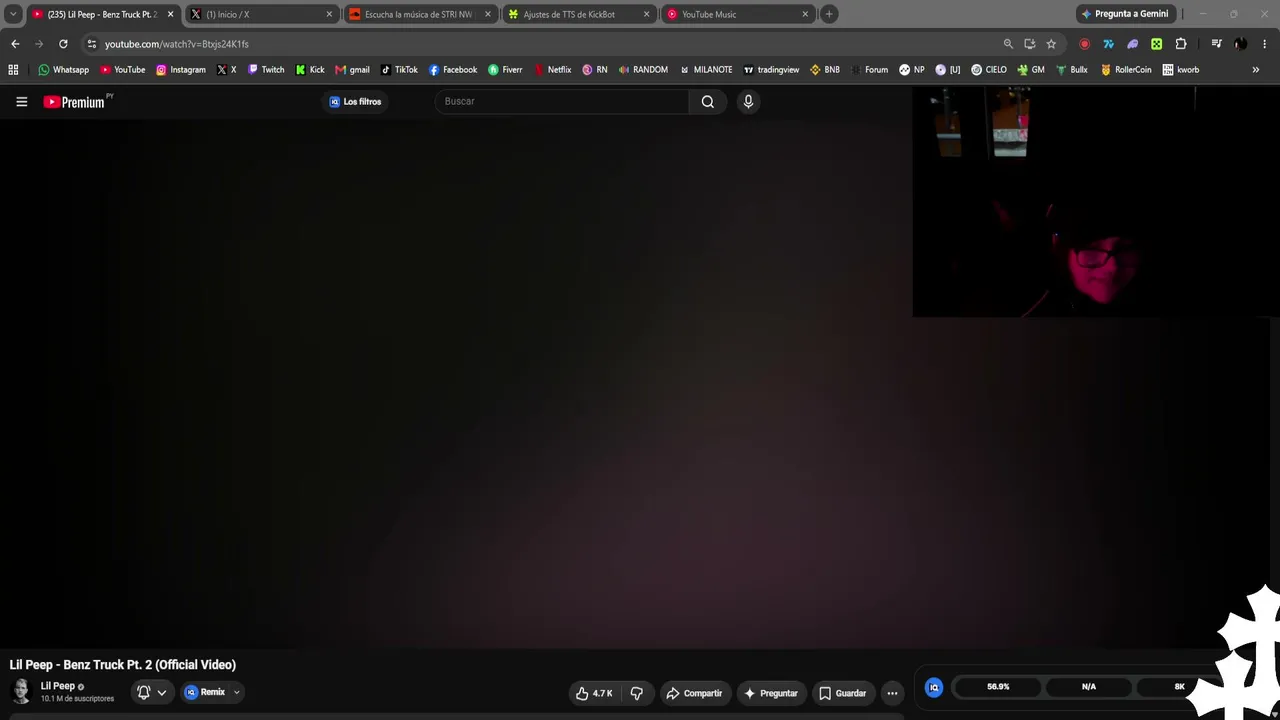Screen dimensions: 1280x720
Task: Start voice search with the microphone
Action: (x=748, y=101)
